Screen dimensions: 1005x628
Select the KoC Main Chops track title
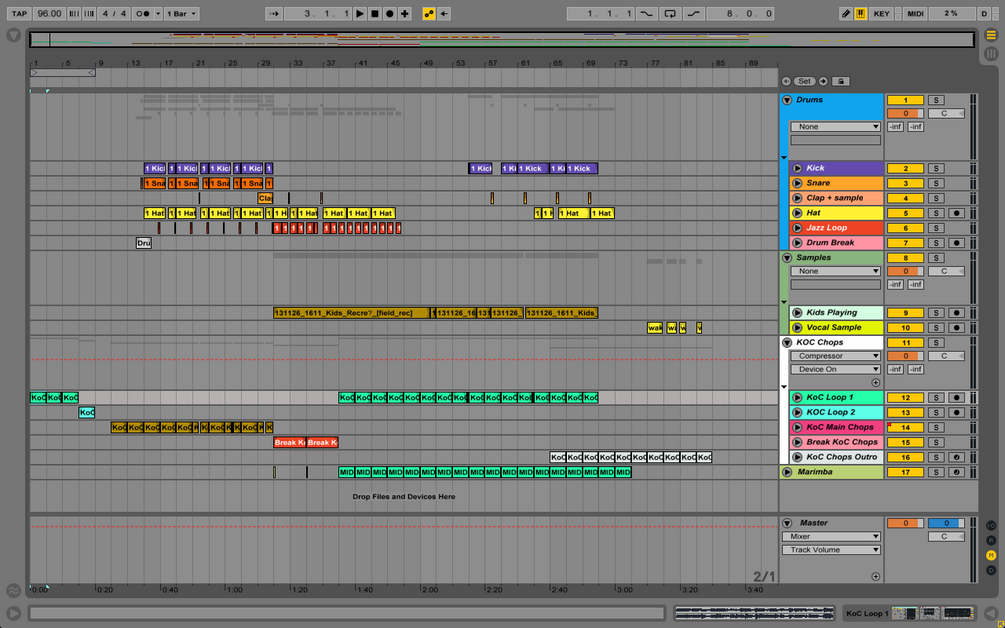click(840, 427)
